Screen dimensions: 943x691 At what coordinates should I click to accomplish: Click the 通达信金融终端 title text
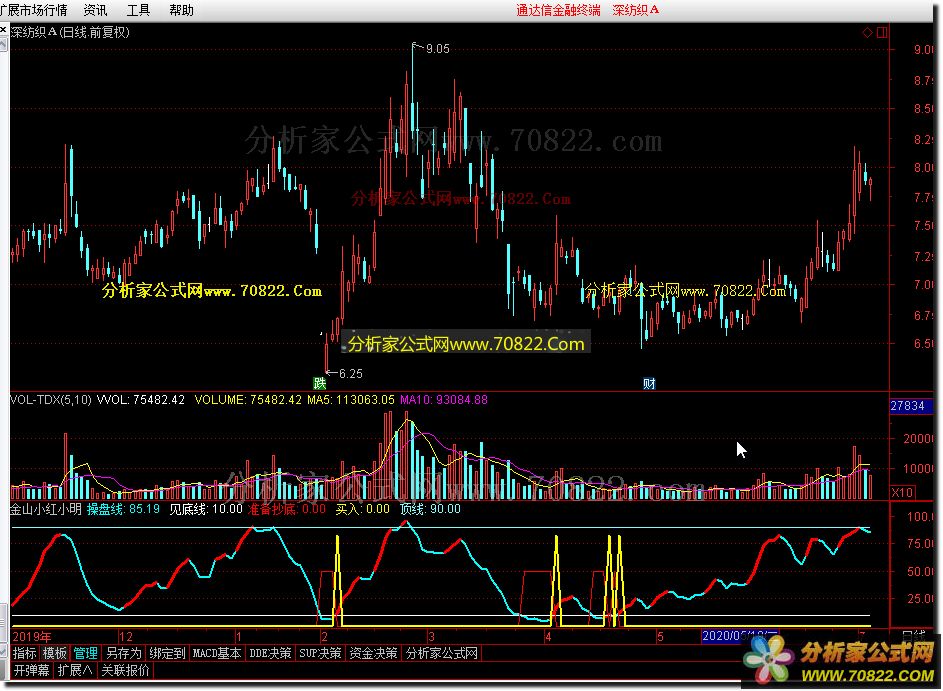pyautogui.click(x=558, y=10)
